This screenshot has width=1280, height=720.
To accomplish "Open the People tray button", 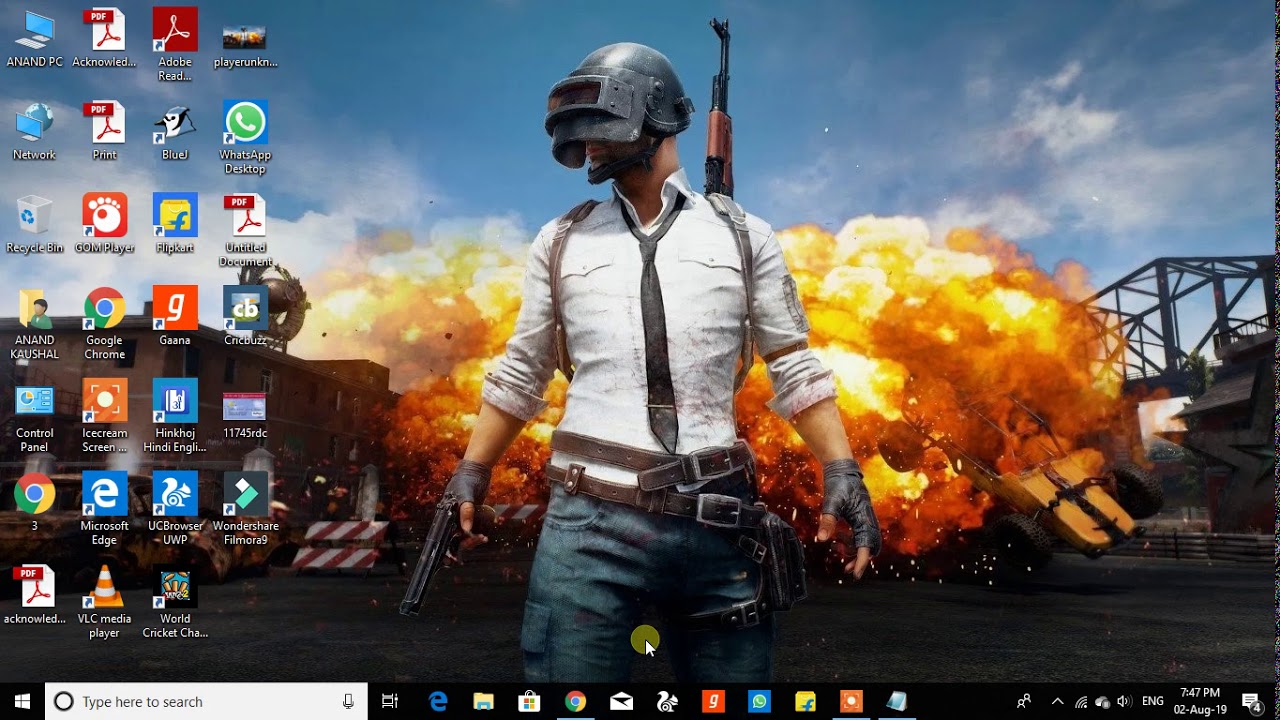I will pyautogui.click(x=1024, y=702).
